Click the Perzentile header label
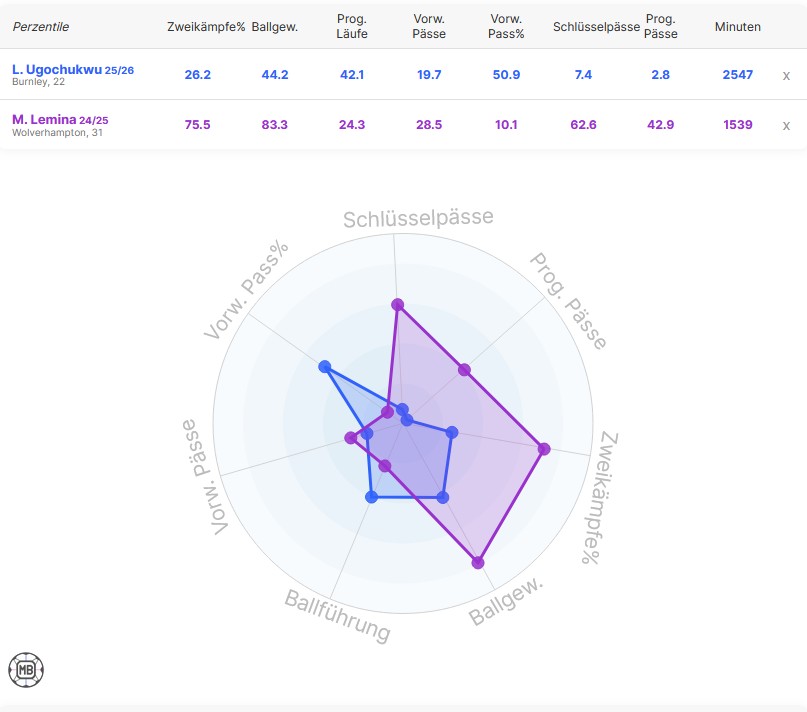Viewport: 807px width, 712px height. click(41, 27)
